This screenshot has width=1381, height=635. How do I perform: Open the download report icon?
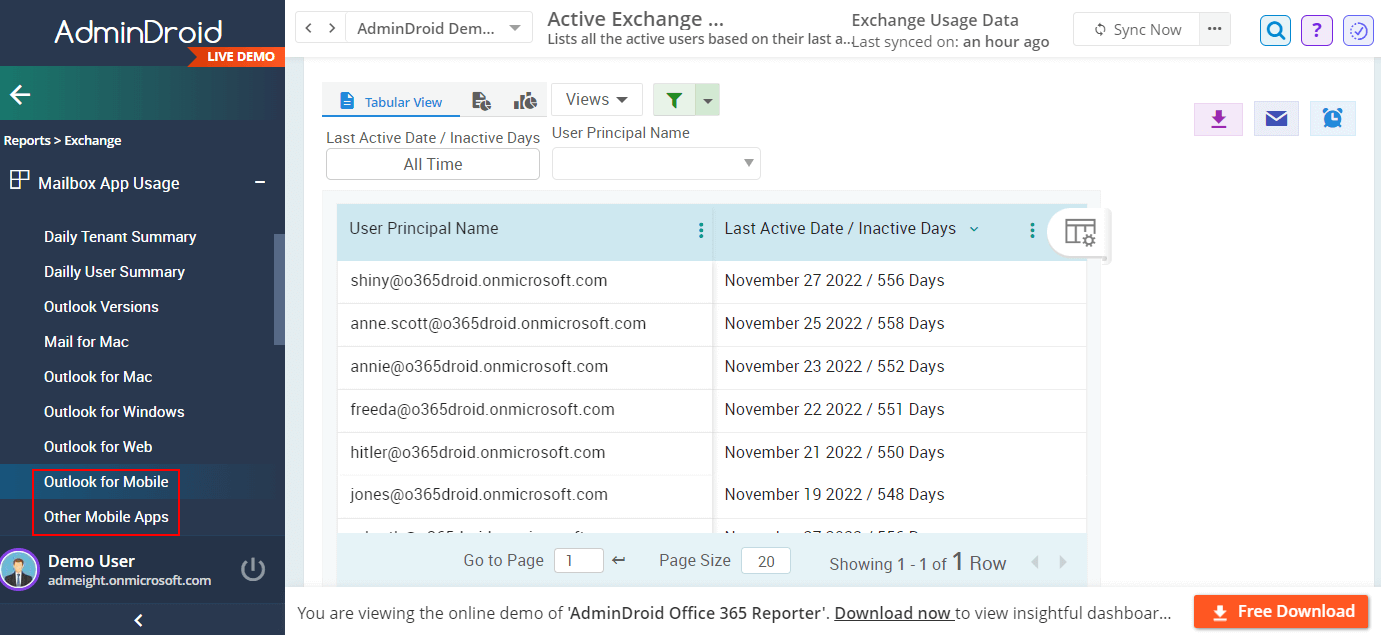pyautogui.click(x=1218, y=118)
